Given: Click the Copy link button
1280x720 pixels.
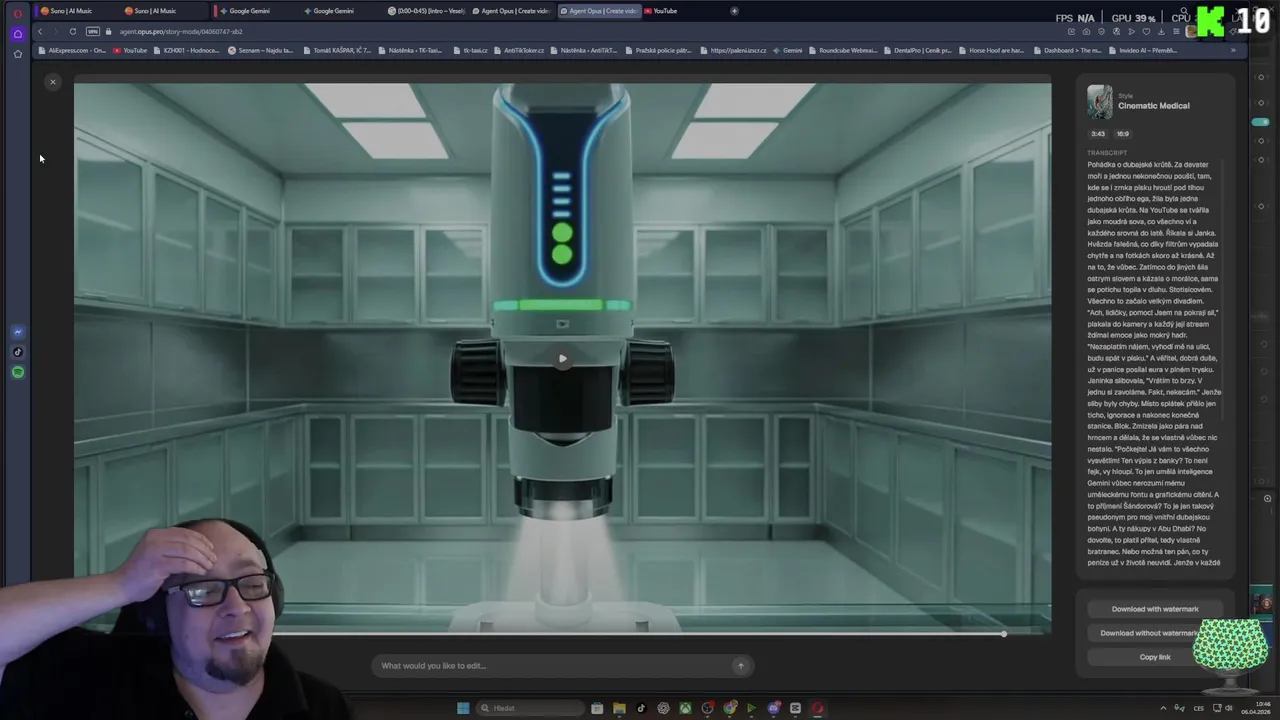Looking at the screenshot, I should point(1155,657).
